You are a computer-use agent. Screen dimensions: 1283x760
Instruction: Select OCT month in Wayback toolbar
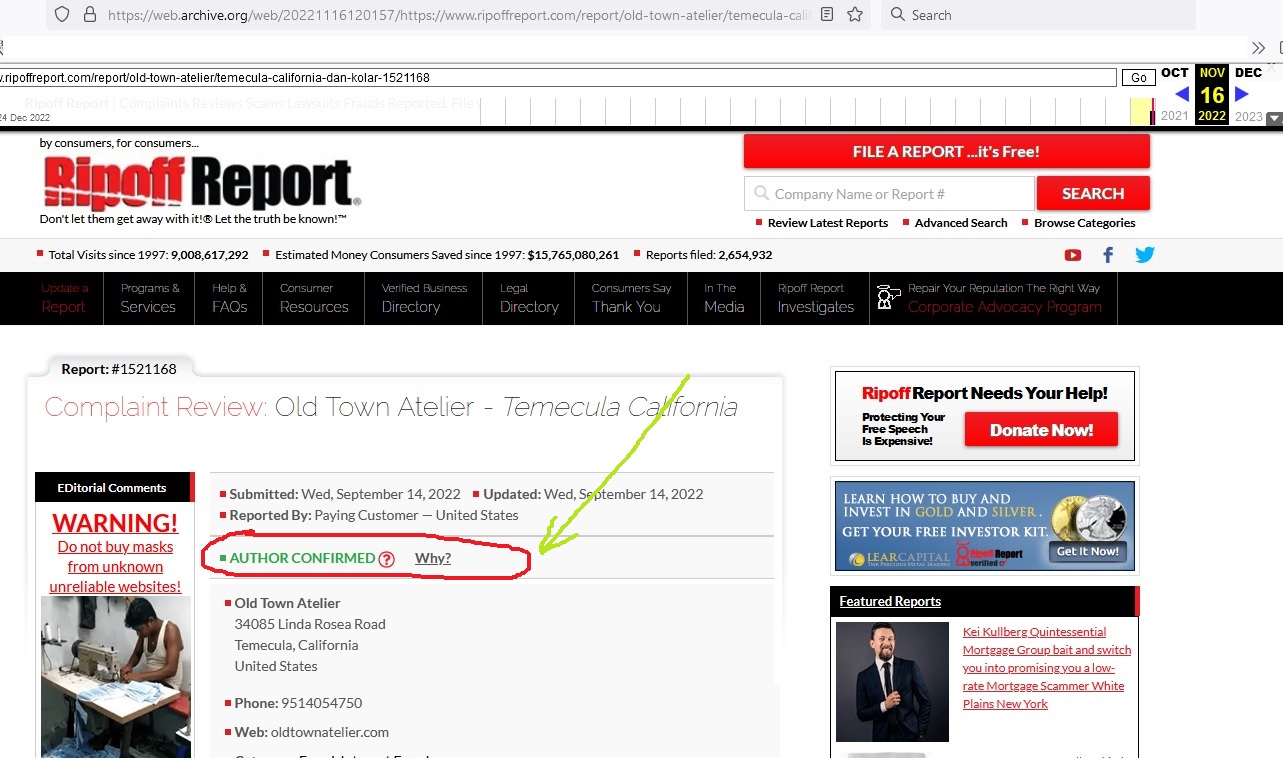1174,73
